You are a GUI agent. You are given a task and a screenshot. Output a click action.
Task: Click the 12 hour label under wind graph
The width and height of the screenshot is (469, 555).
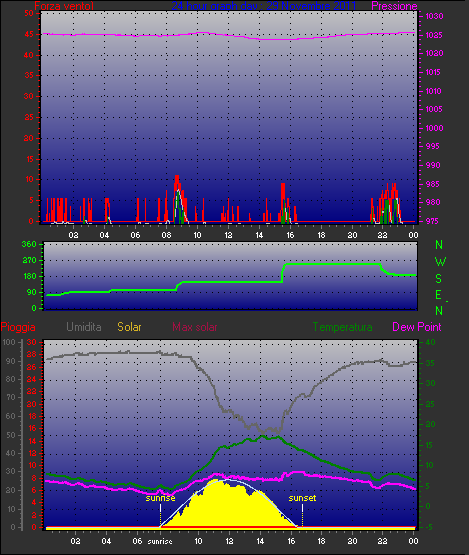(228, 235)
